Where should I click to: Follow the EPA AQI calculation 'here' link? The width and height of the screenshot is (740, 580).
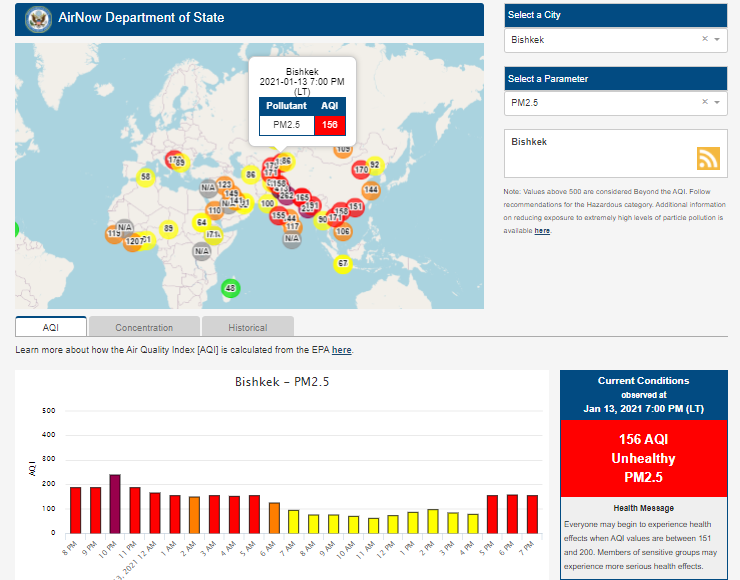(x=341, y=350)
